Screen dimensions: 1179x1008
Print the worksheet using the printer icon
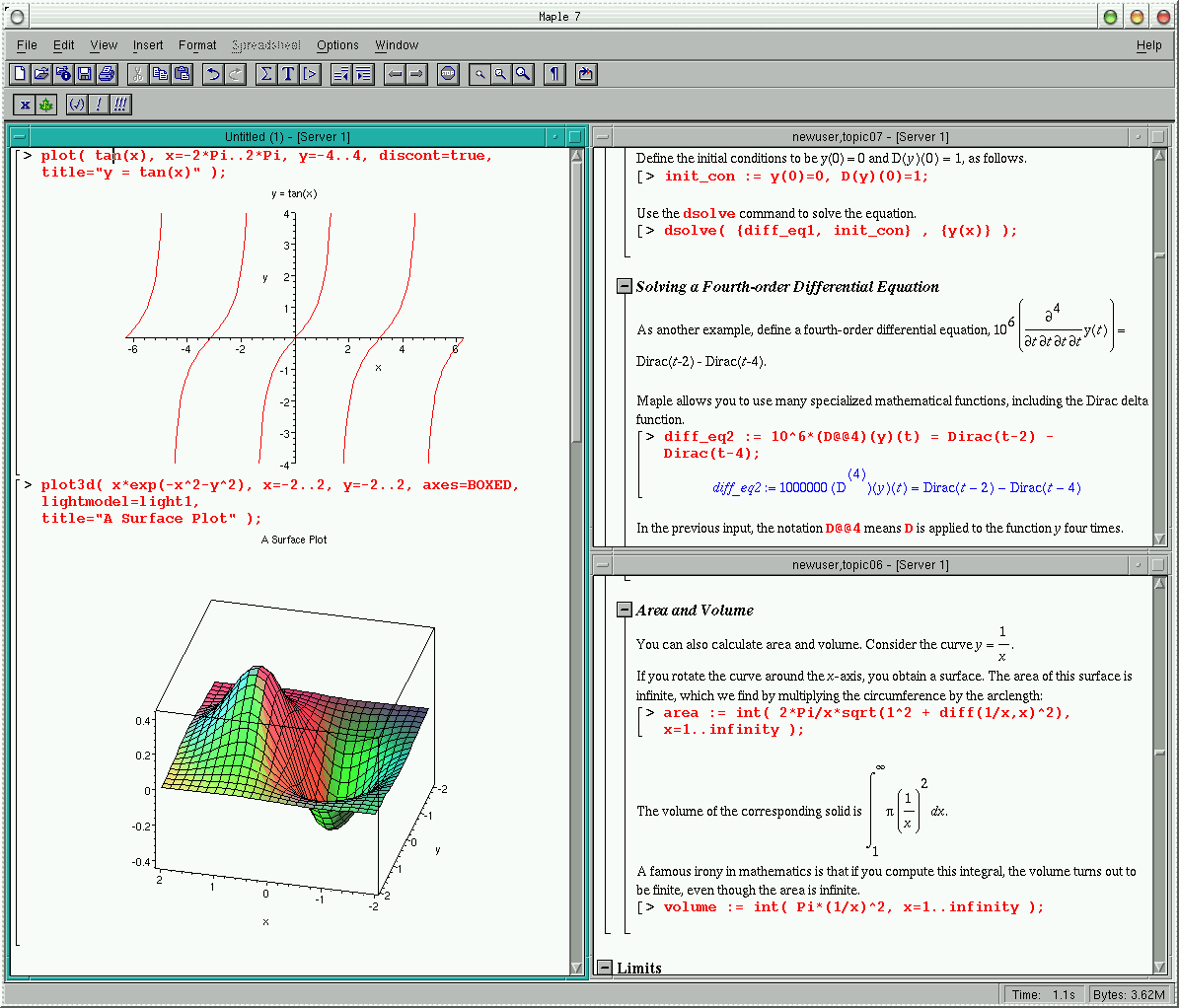[107, 74]
